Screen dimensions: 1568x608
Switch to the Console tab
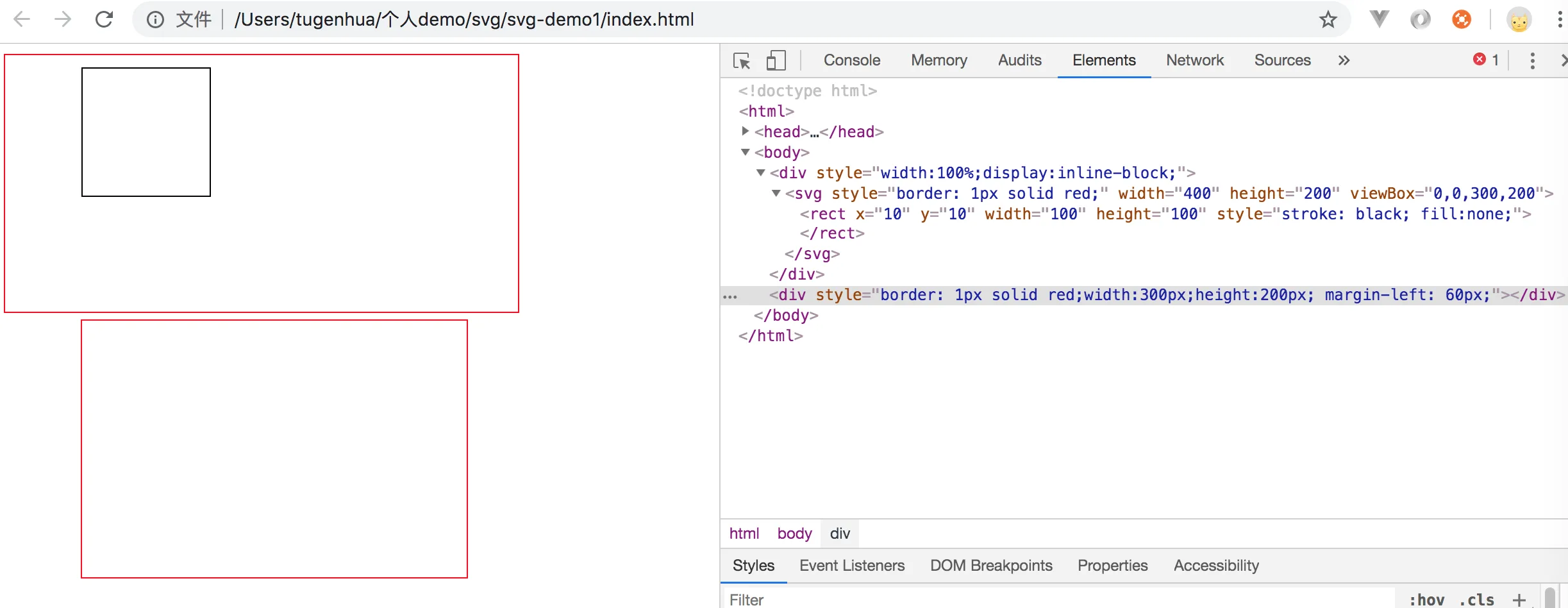[x=851, y=60]
